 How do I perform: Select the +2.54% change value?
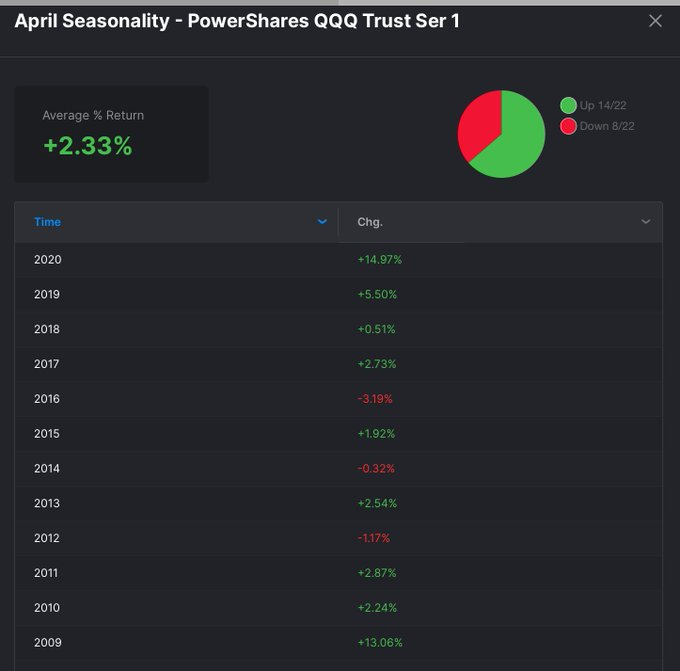pos(377,503)
